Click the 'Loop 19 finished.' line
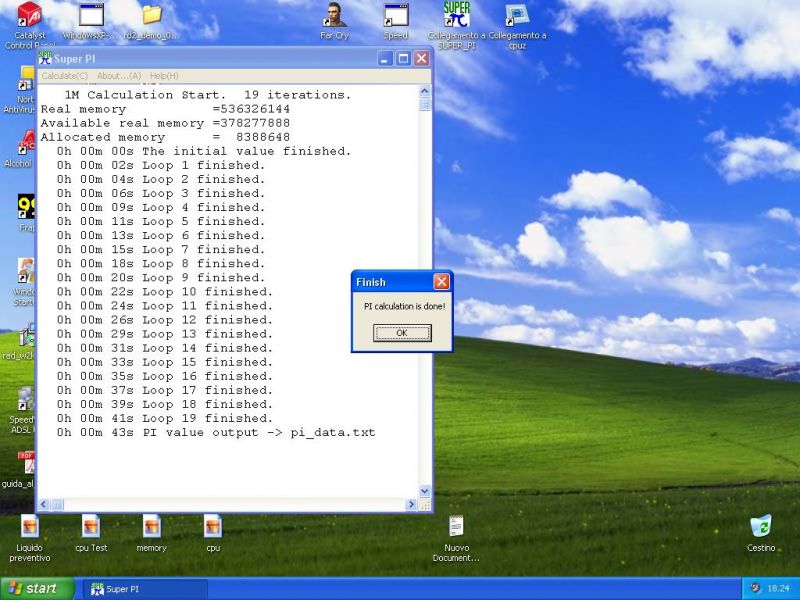 tap(165, 418)
